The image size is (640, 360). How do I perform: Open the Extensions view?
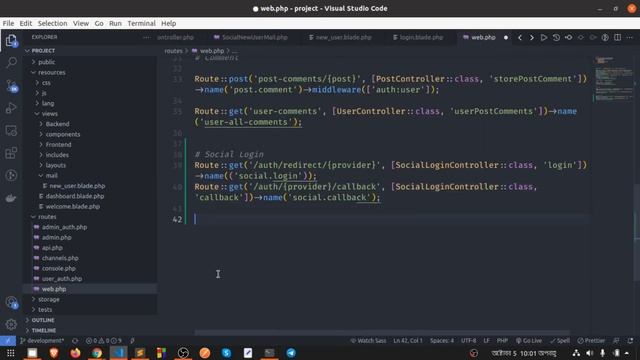point(11,153)
